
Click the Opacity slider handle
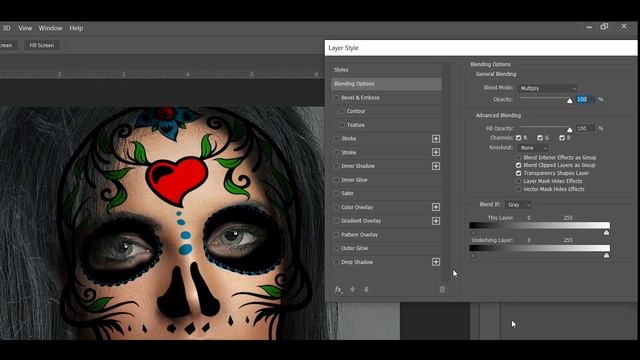click(x=569, y=100)
